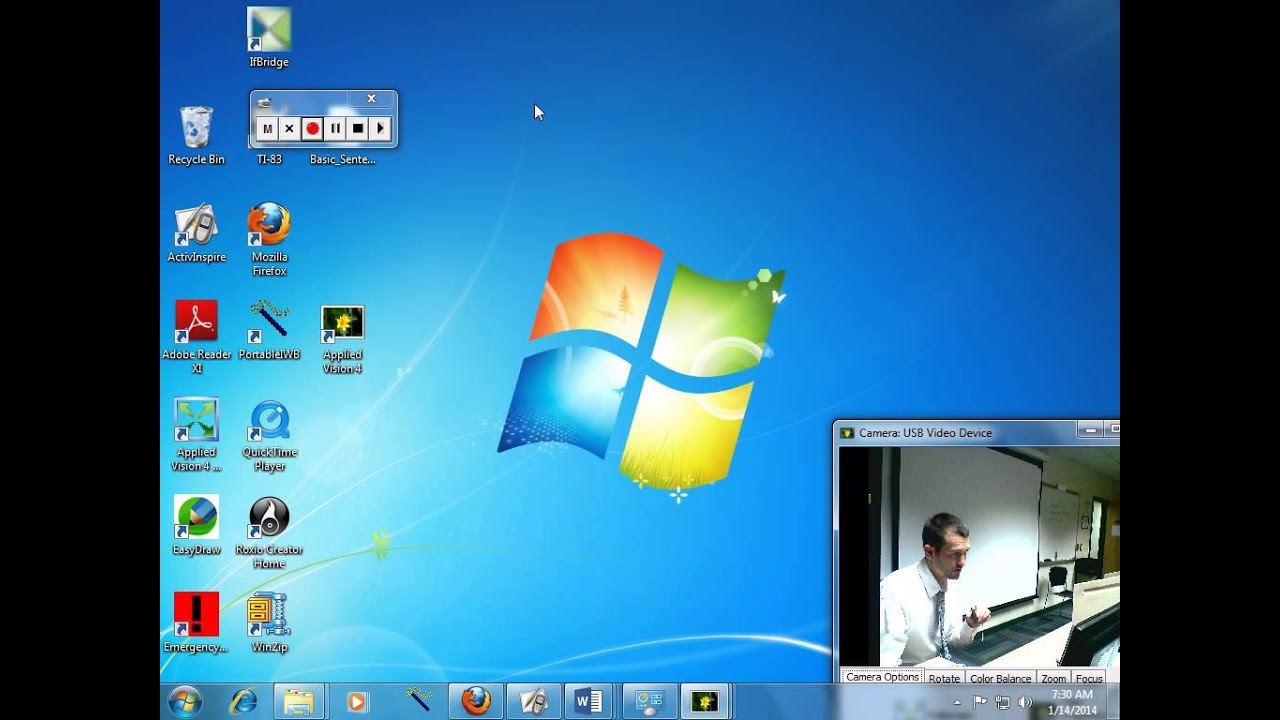Image resolution: width=1280 pixels, height=720 pixels.
Task: Pause the screen recording
Action: [335, 128]
